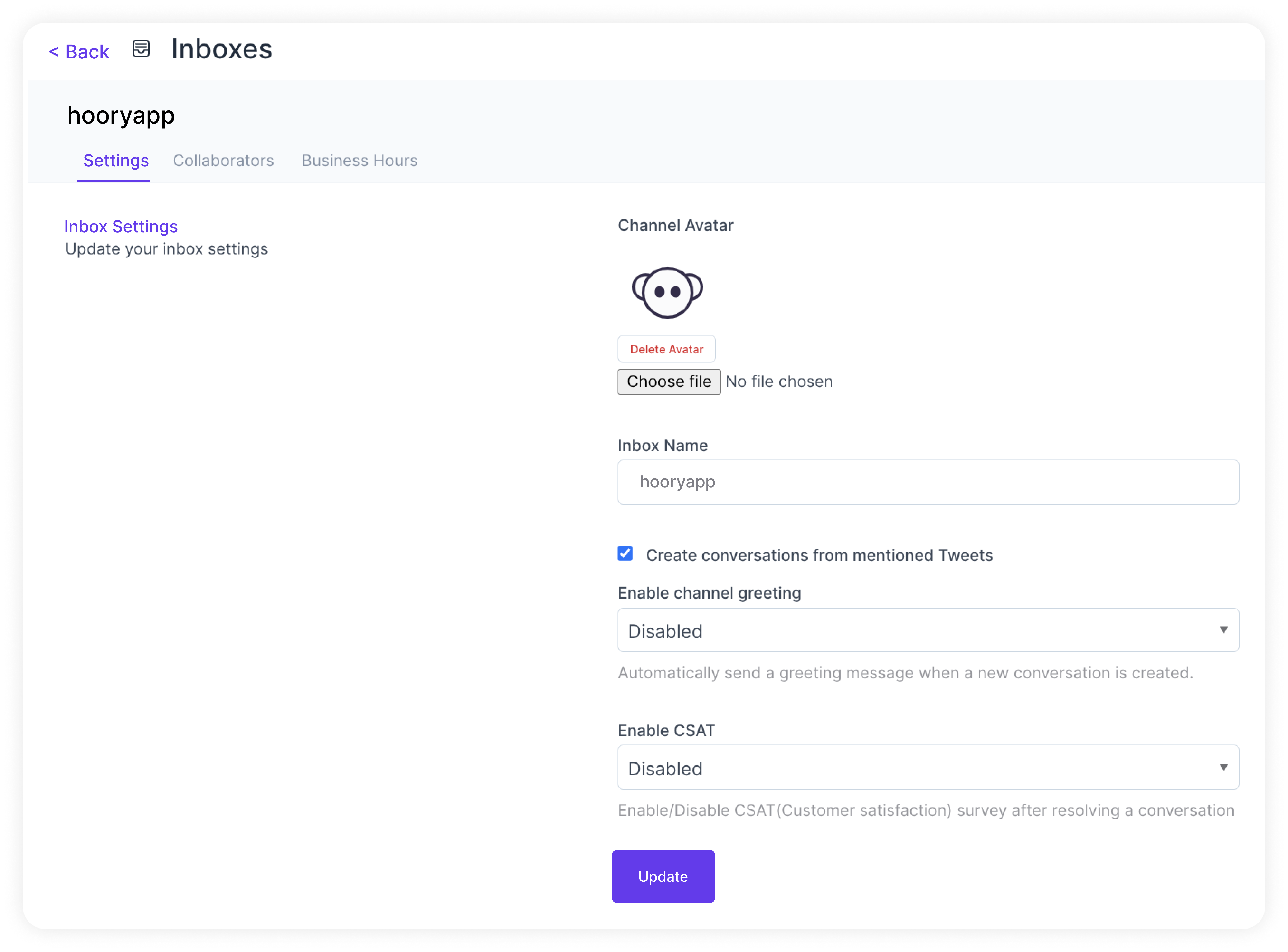The height and width of the screenshot is (952, 1288).
Task: Click the Update button
Action: [x=663, y=876]
